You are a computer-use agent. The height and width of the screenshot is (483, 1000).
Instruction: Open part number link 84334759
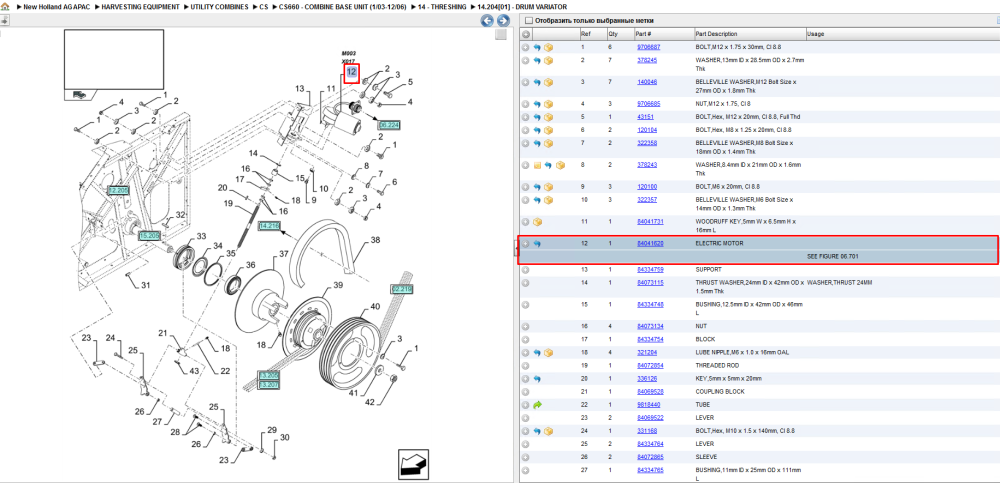pos(650,270)
